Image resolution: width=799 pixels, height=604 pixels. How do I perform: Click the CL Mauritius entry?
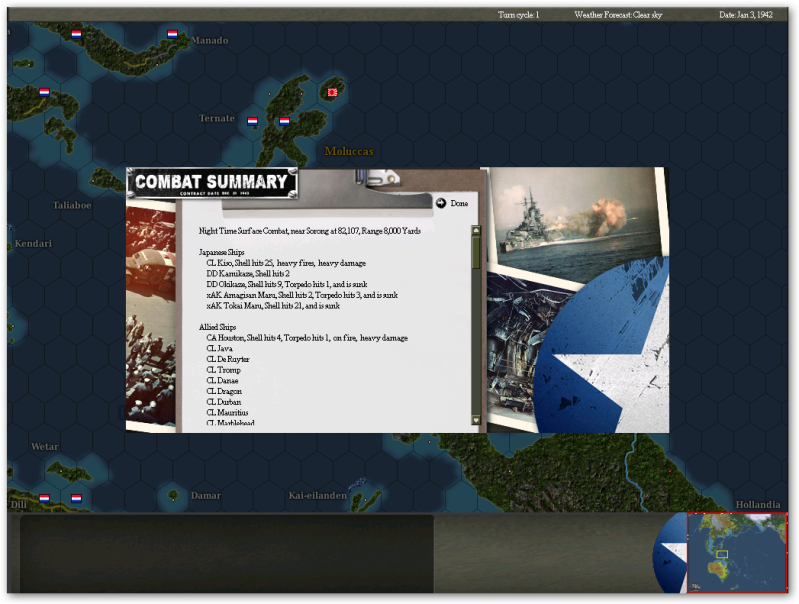[x=227, y=413]
